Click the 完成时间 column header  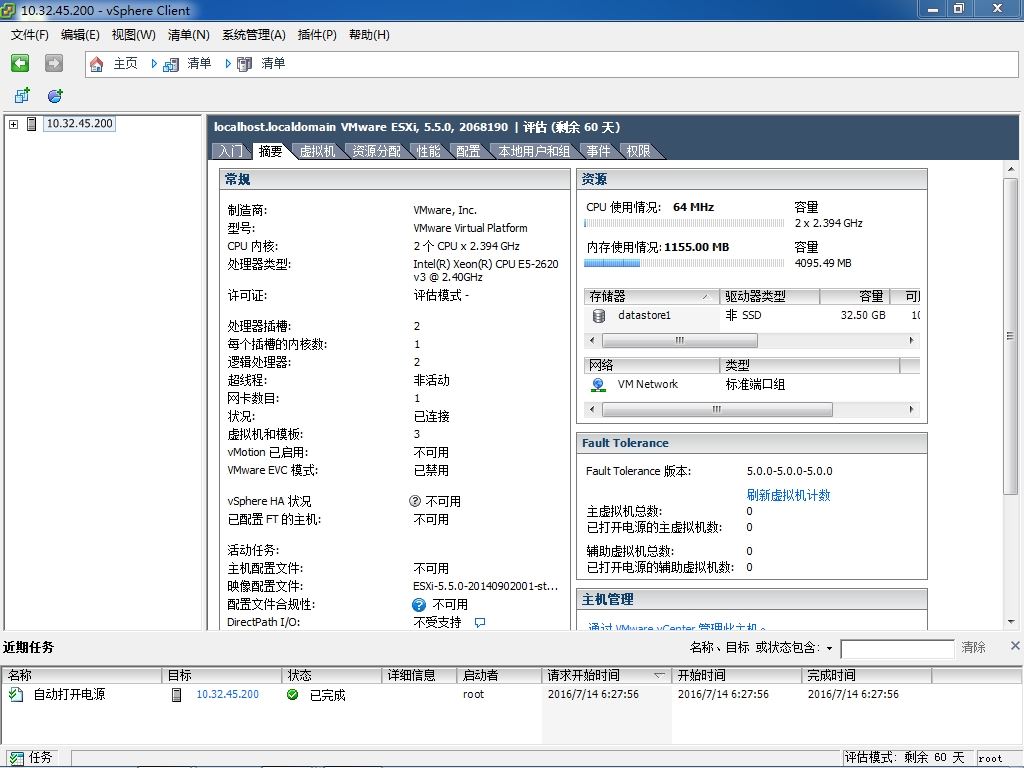tap(866, 675)
